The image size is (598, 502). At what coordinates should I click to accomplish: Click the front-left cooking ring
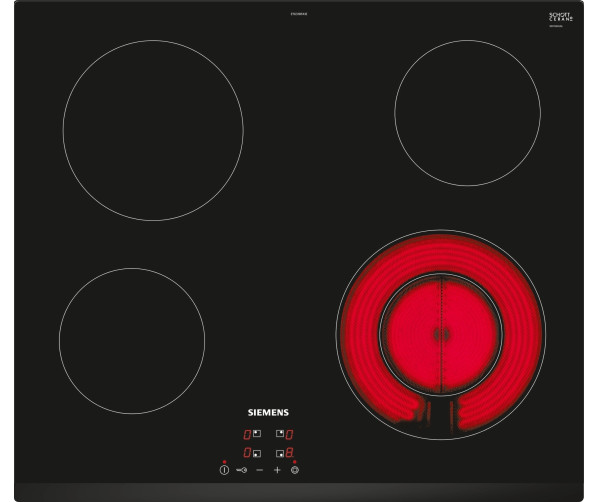132,341
